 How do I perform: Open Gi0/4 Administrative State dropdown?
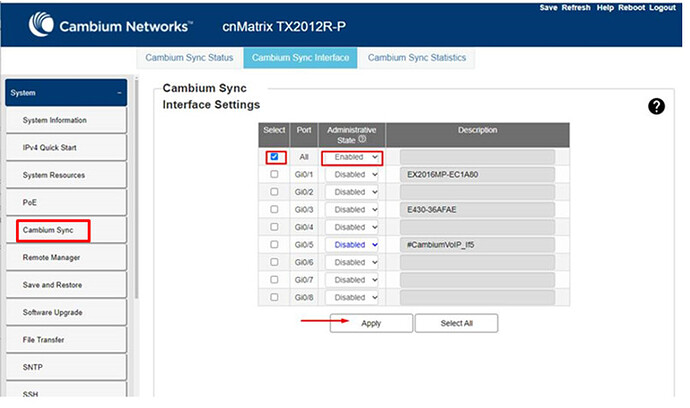coord(352,228)
